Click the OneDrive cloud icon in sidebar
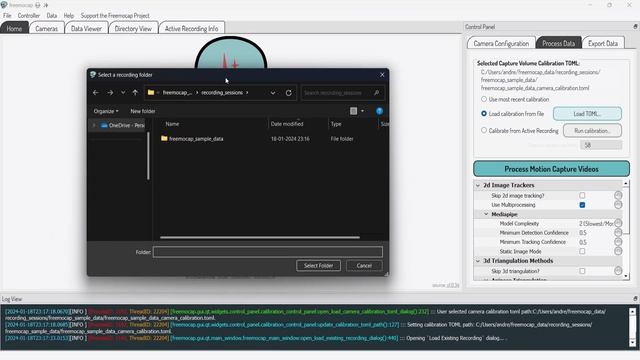 (104, 125)
